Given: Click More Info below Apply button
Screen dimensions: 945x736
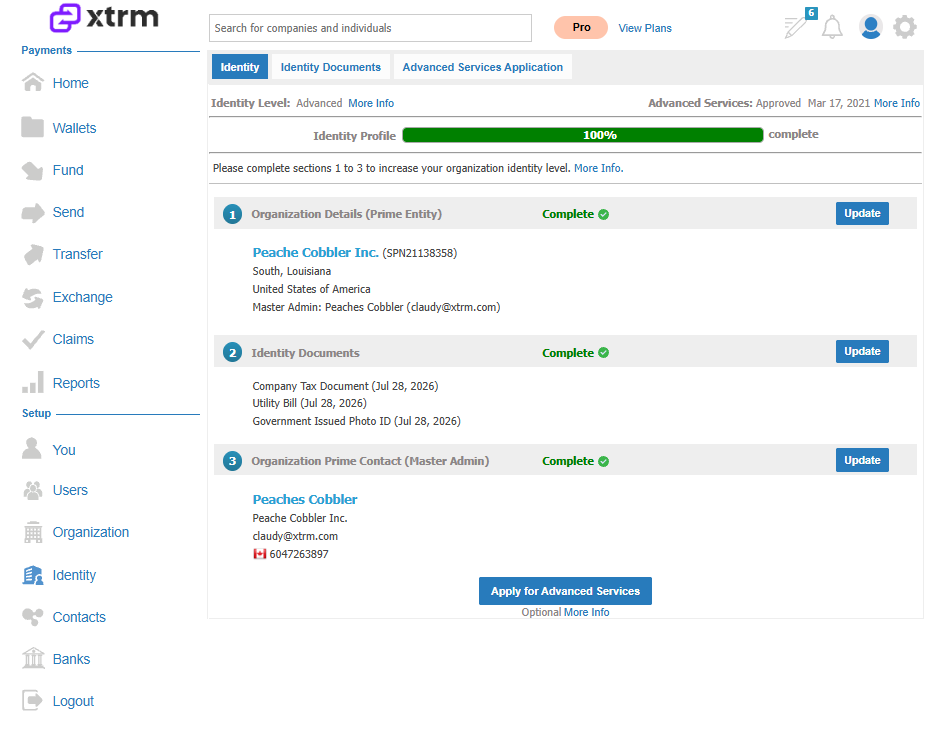Looking at the screenshot, I should 586,612.
